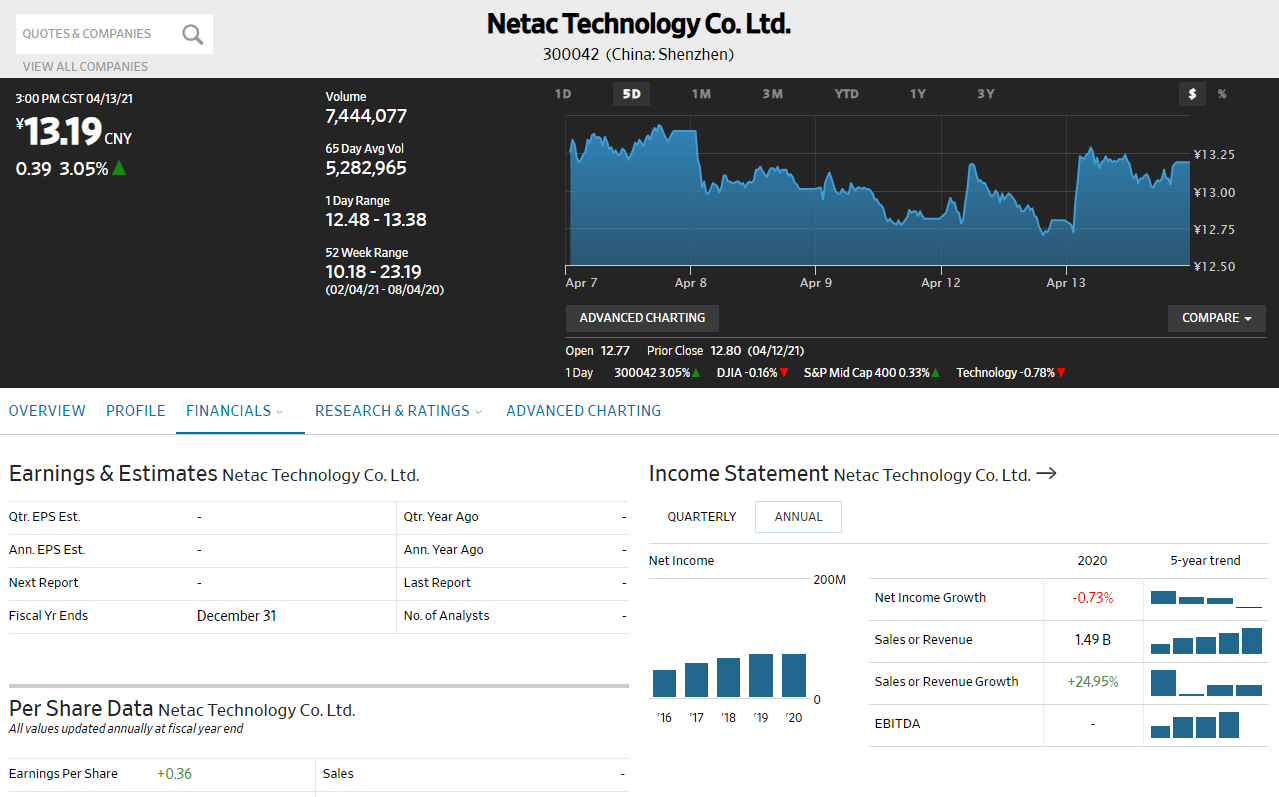Screen dimensions: 1279x797
Task: Open Income Statement arrow link
Action: tap(1046, 473)
